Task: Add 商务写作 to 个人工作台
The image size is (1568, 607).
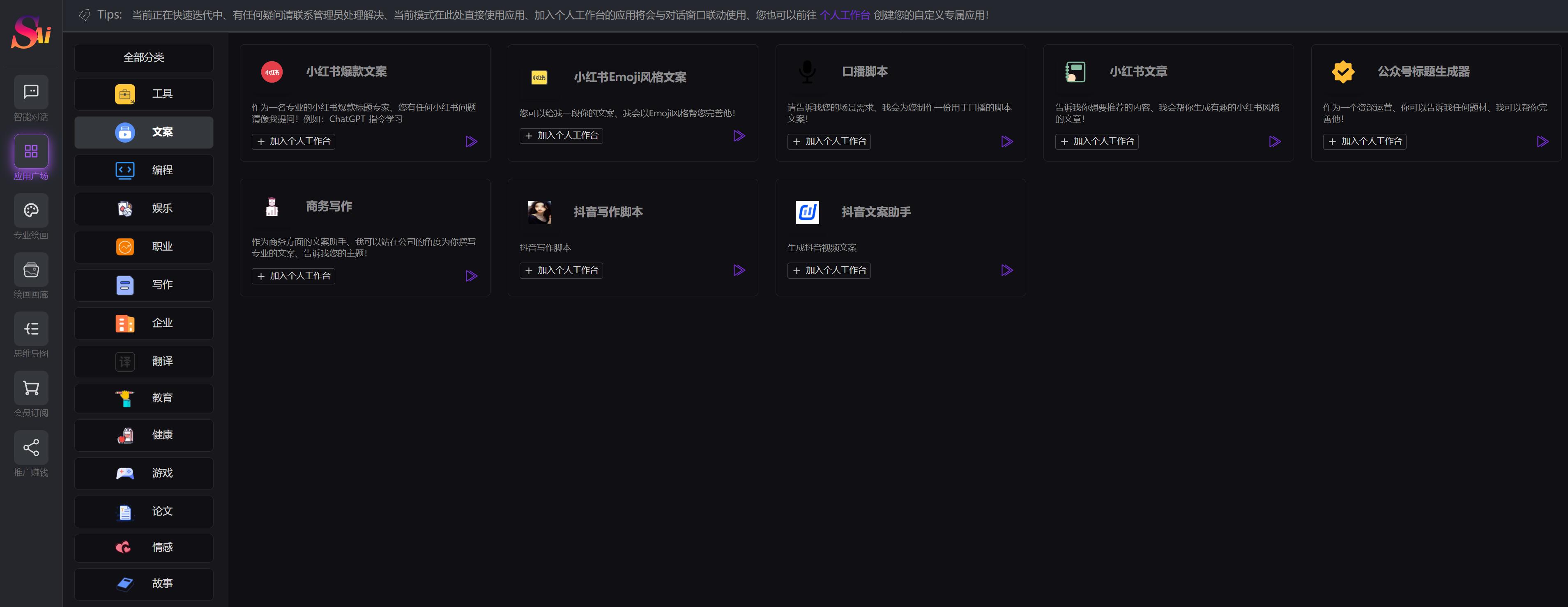Action: (293, 276)
